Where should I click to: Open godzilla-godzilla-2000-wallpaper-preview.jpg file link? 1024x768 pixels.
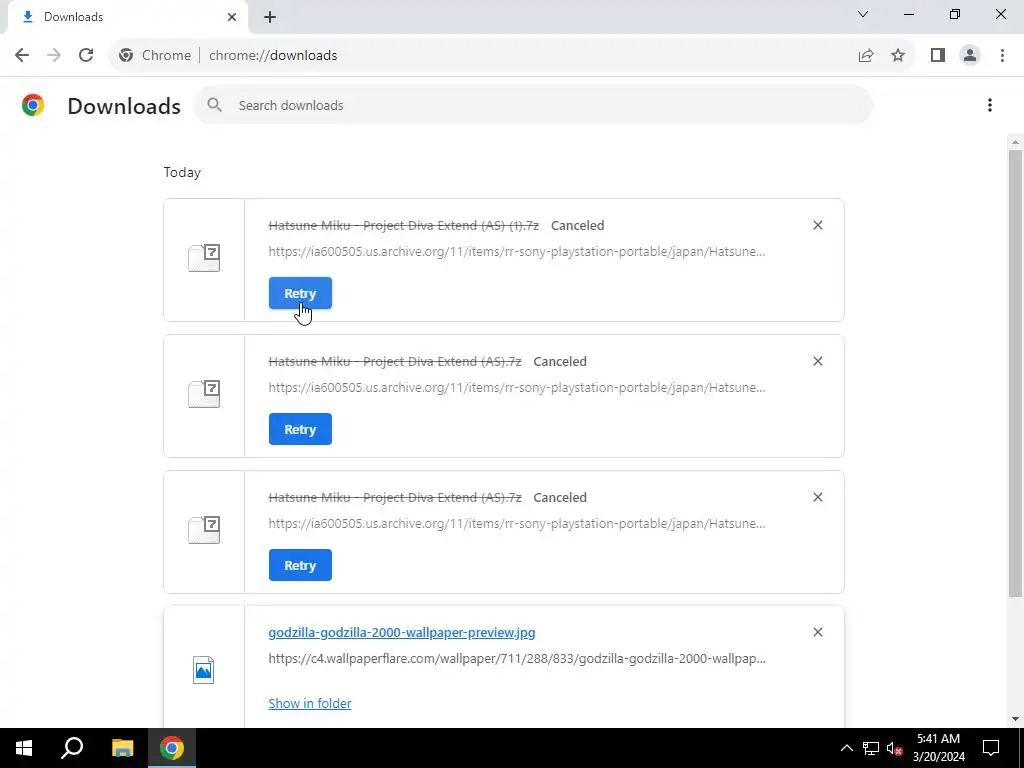tap(402, 632)
